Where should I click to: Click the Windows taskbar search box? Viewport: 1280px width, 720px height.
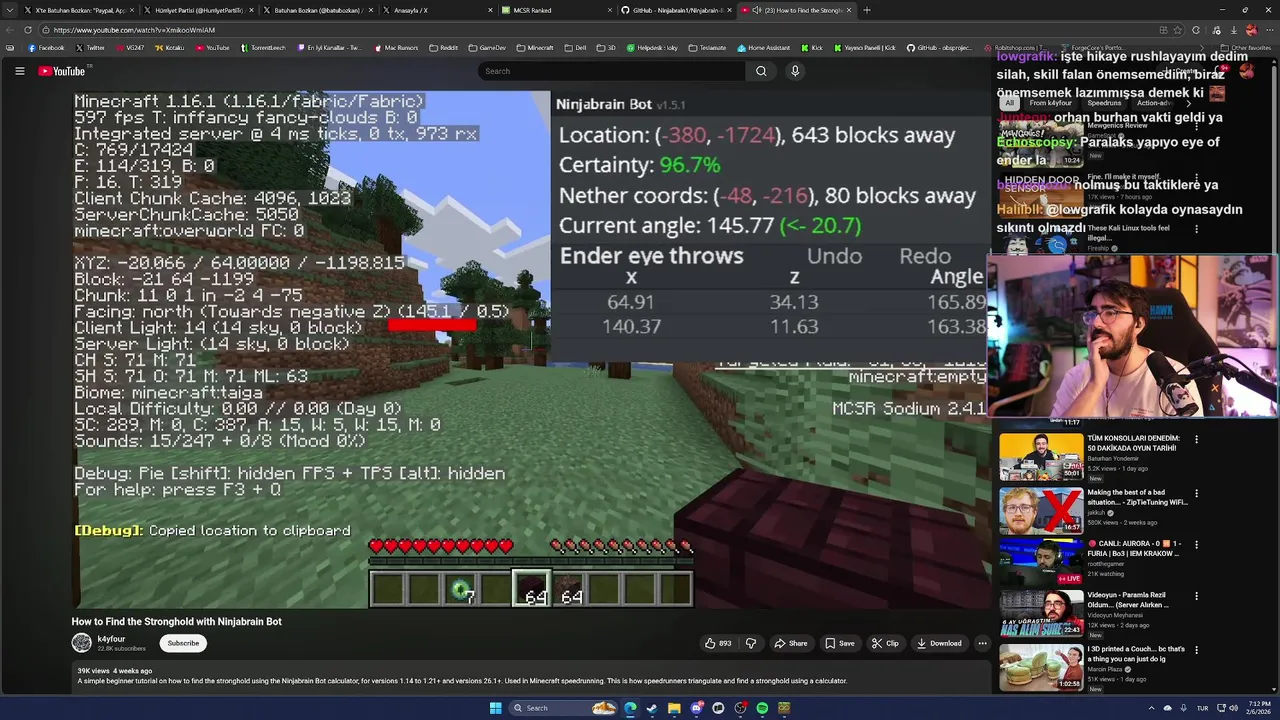tap(562, 708)
